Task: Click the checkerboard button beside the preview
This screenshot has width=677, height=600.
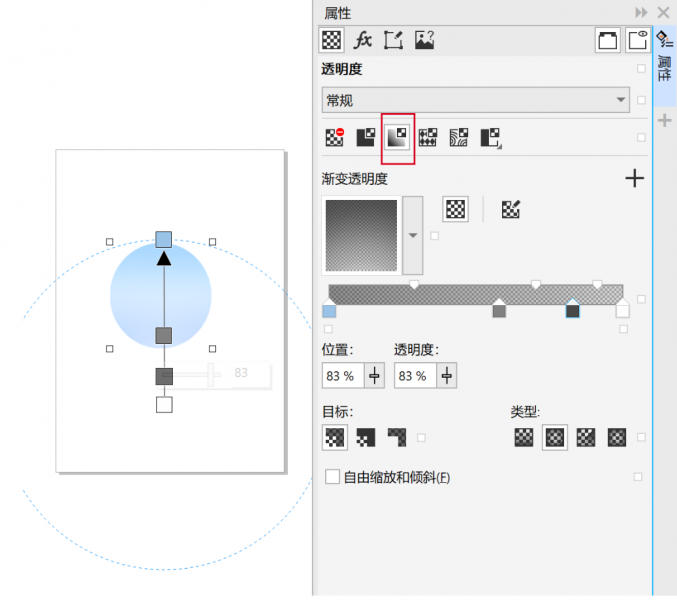Action: click(x=455, y=209)
